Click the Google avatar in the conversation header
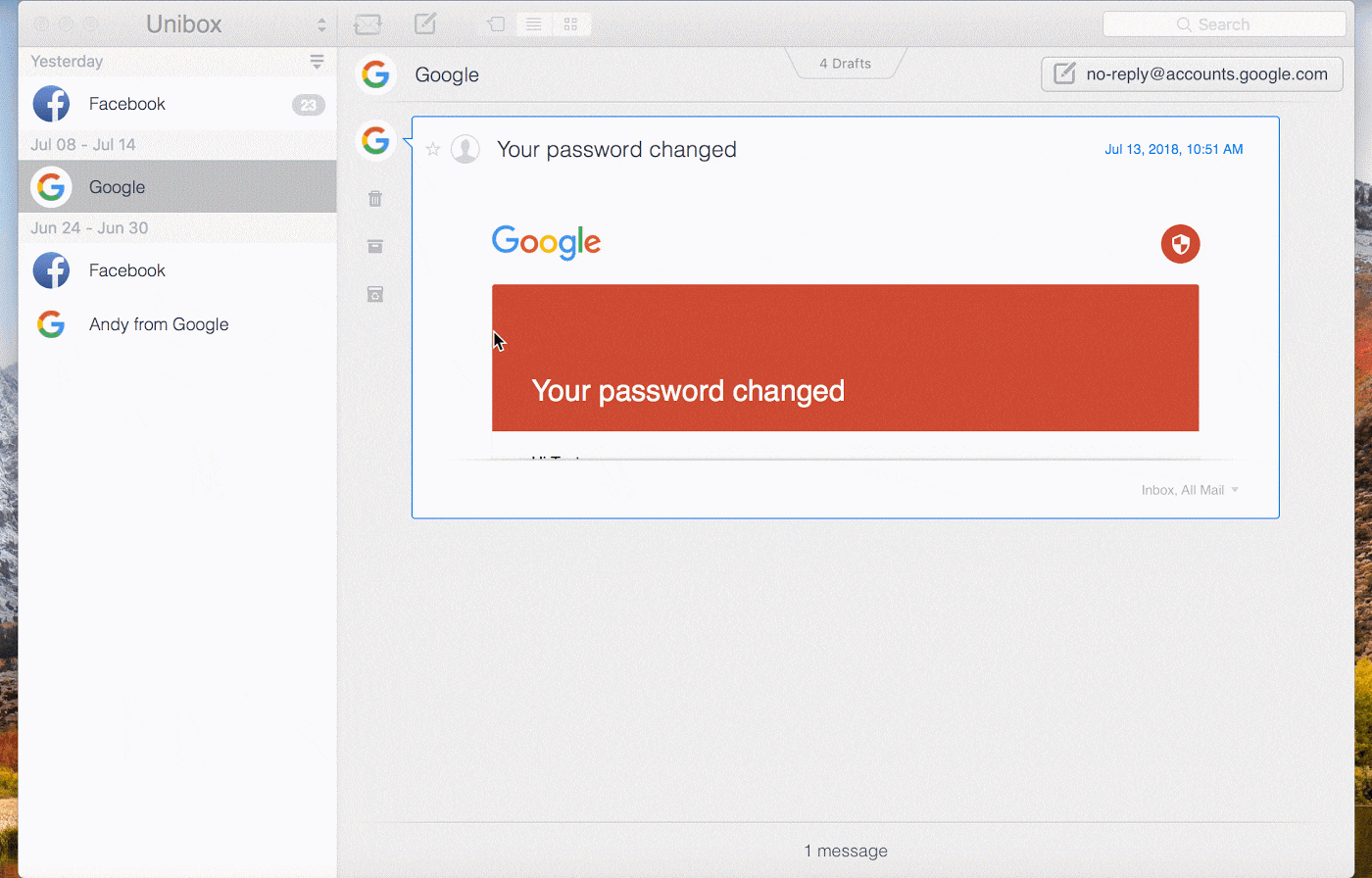This screenshot has width=1372, height=878. [x=375, y=74]
